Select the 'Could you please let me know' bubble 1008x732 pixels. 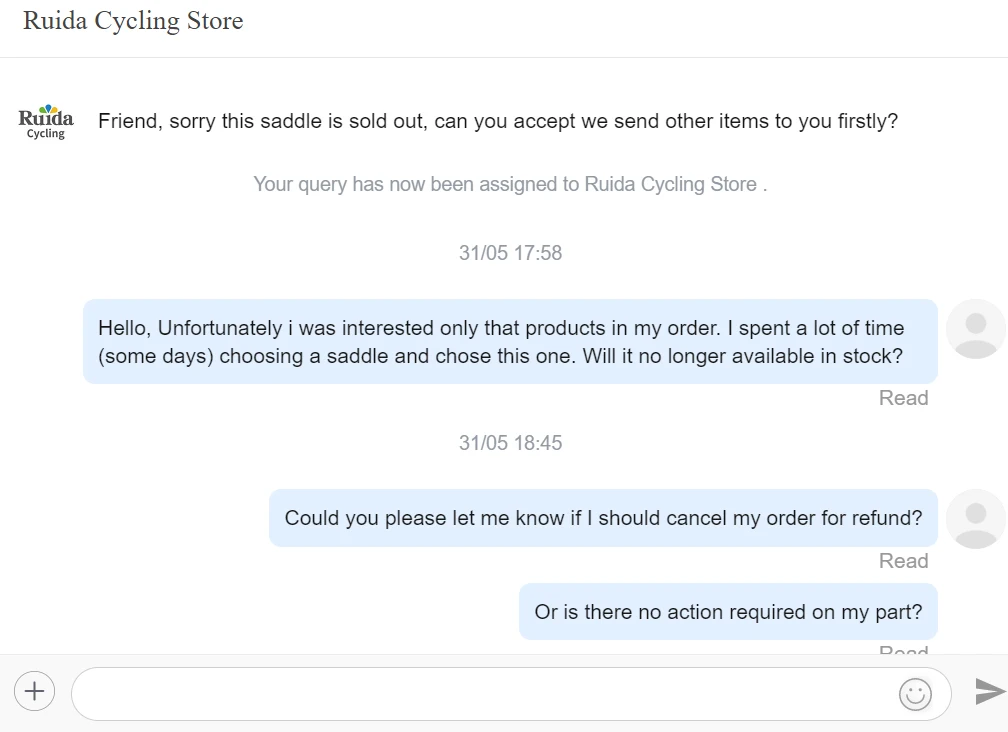tap(603, 518)
